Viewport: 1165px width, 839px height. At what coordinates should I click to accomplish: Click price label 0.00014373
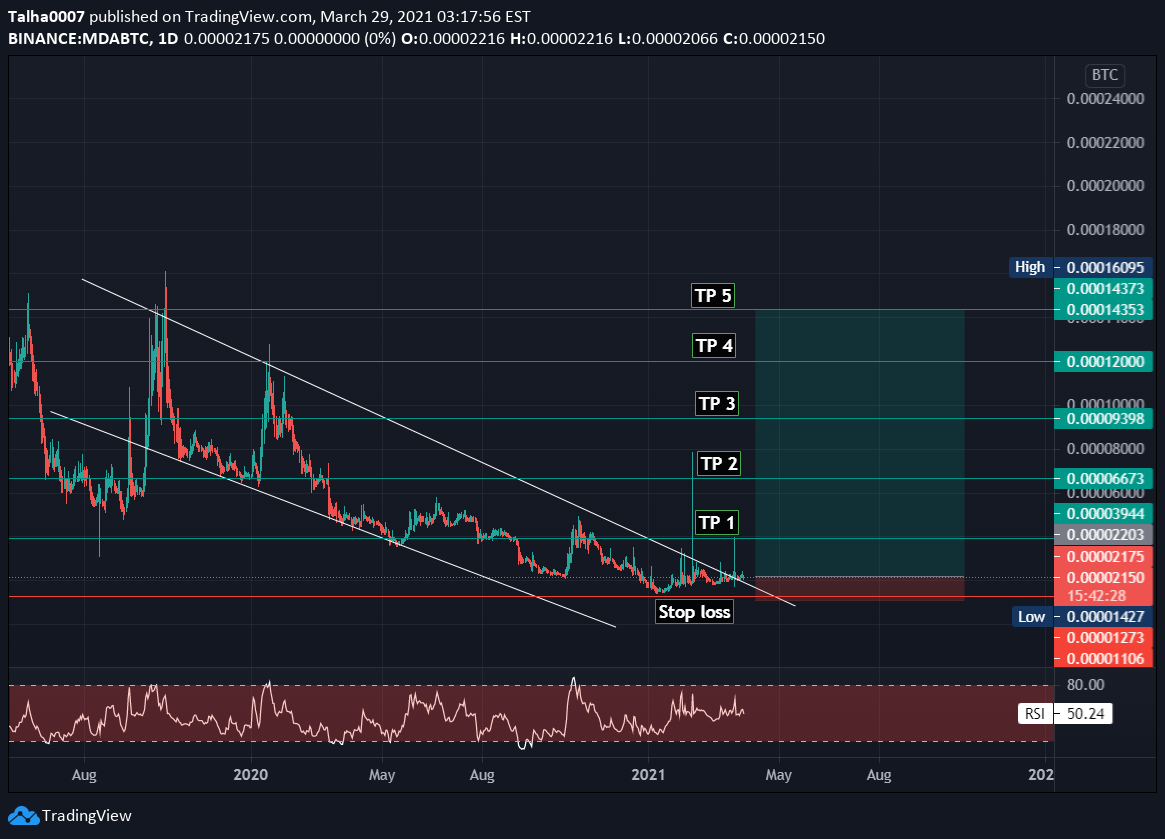click(1103, 288)
